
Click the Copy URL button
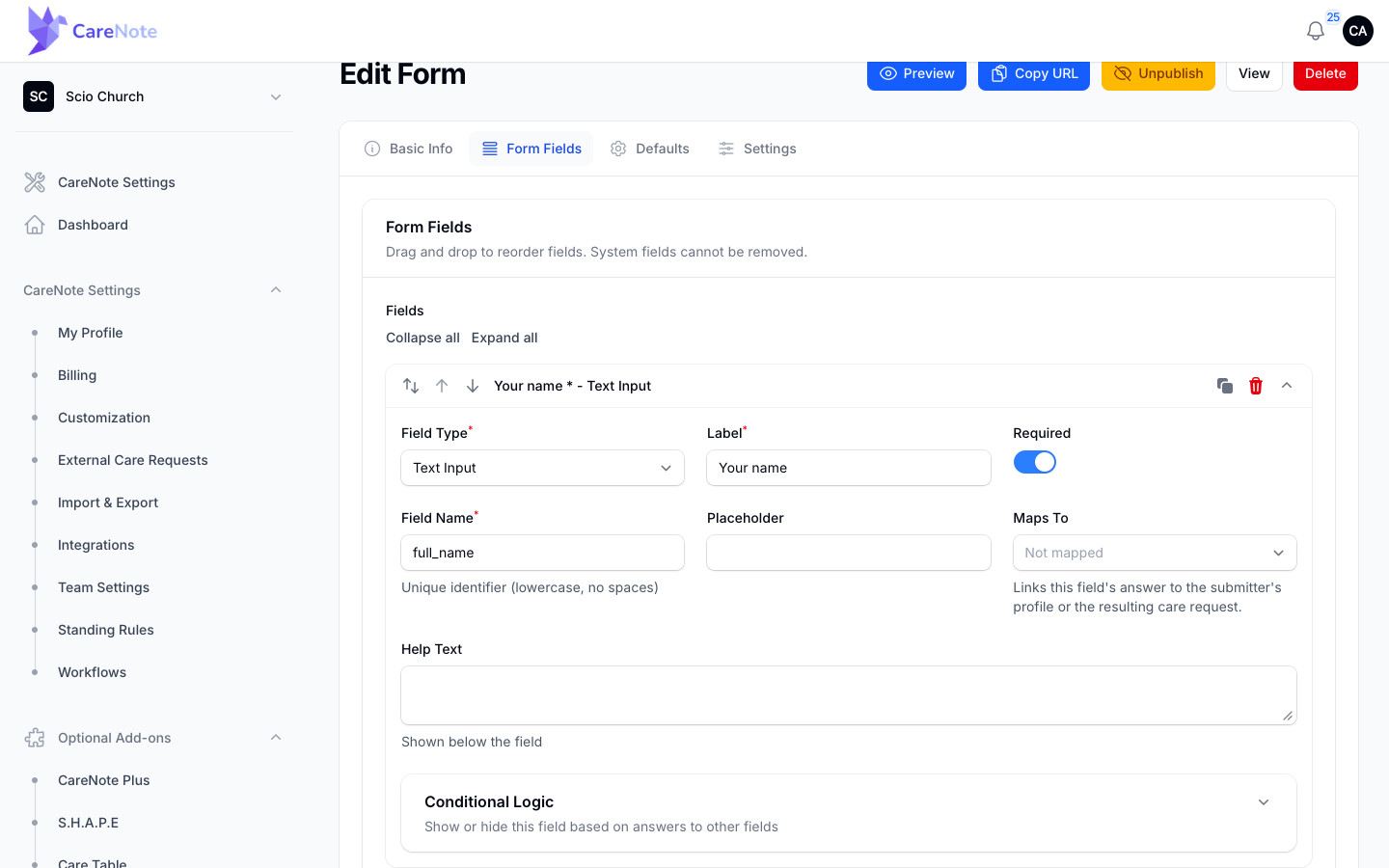[x=1034, y=73]
